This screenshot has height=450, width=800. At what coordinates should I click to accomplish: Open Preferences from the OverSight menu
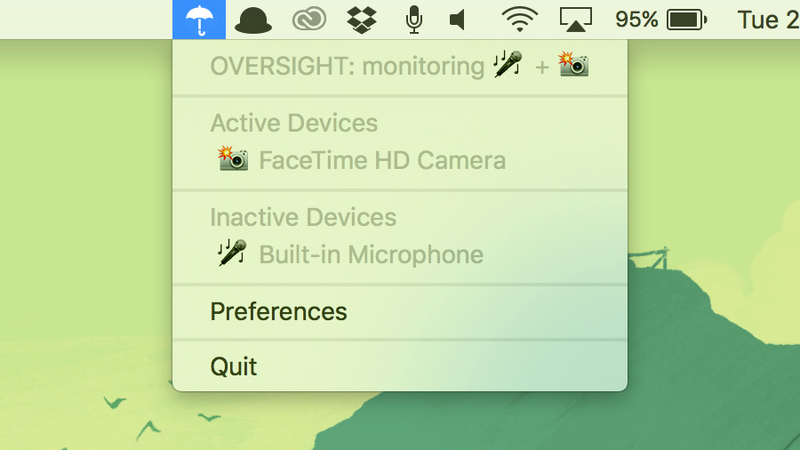(400, 312)
